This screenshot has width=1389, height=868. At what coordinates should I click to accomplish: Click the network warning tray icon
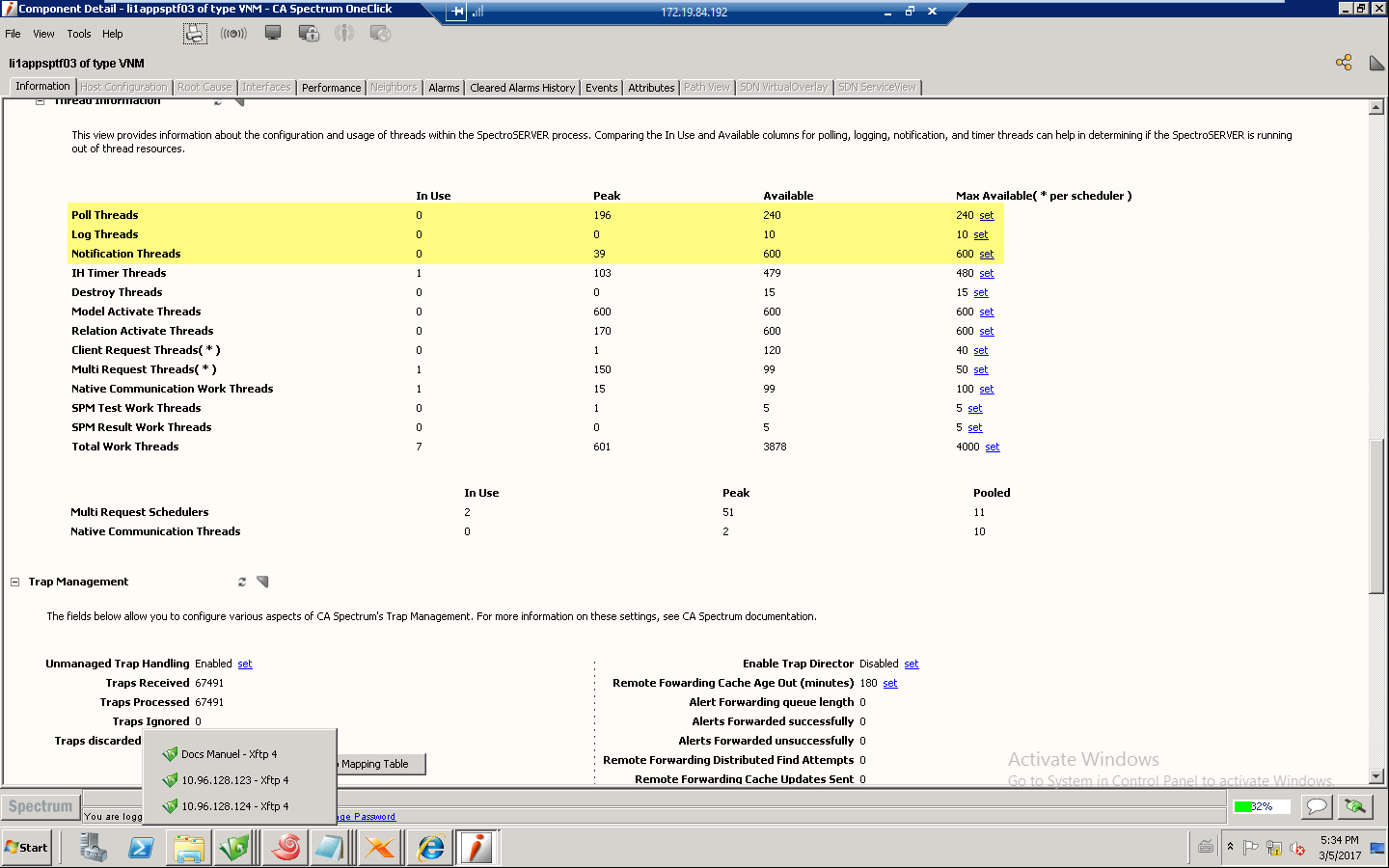tap(1274, 849)
